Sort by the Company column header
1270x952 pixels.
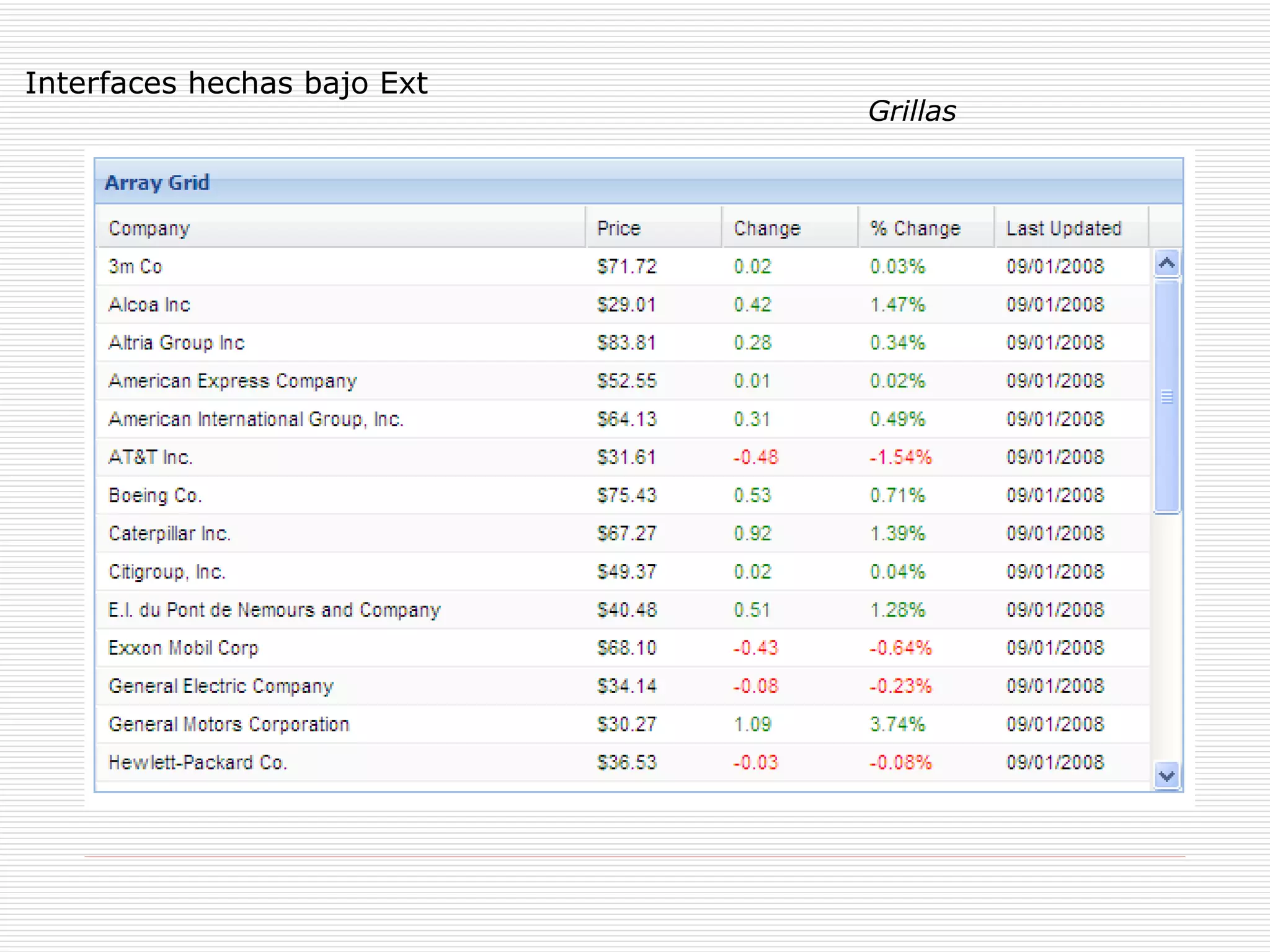pos(340,228)
